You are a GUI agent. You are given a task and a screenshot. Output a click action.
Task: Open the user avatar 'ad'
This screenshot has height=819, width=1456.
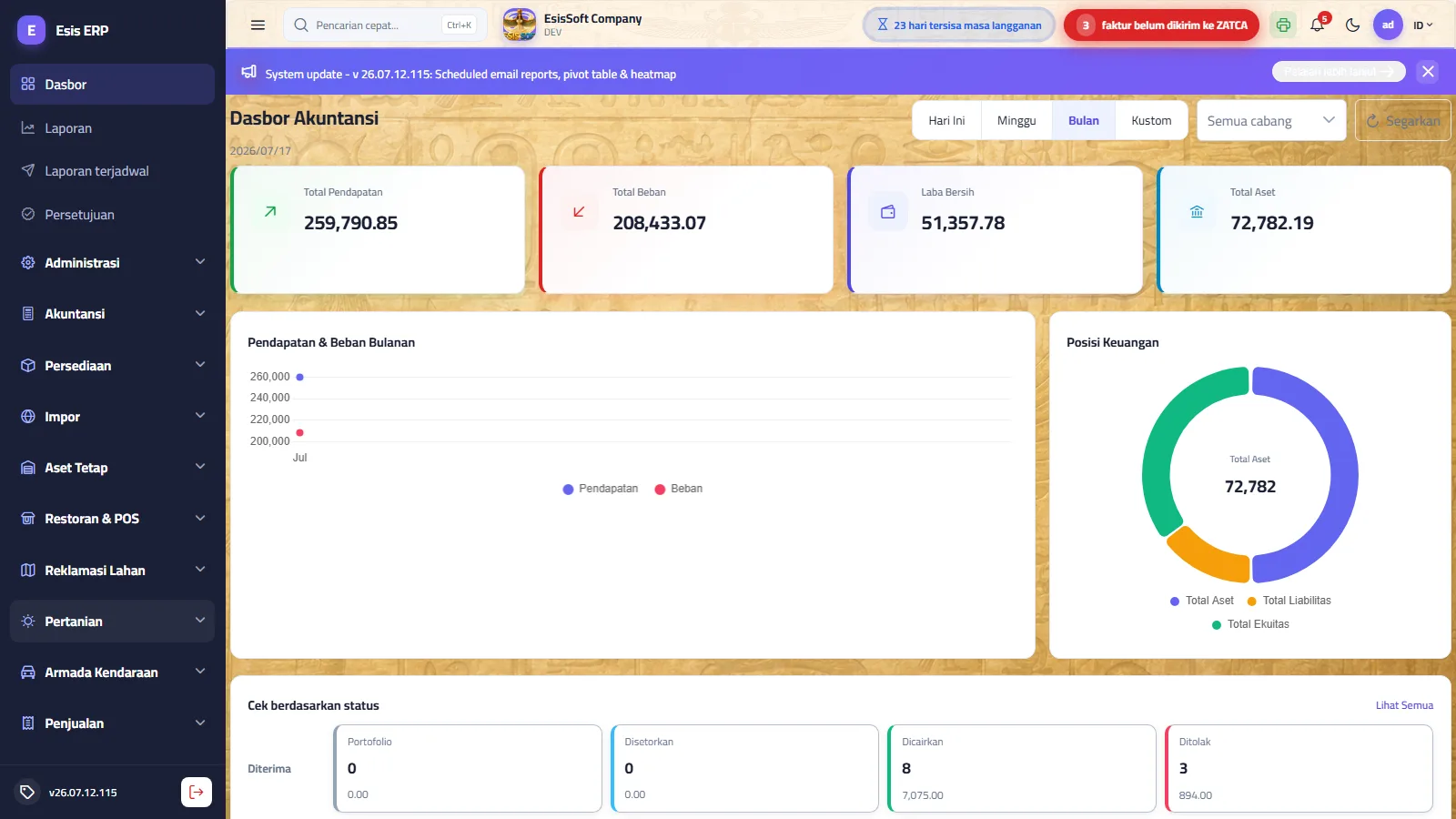tap(1388, 25)
